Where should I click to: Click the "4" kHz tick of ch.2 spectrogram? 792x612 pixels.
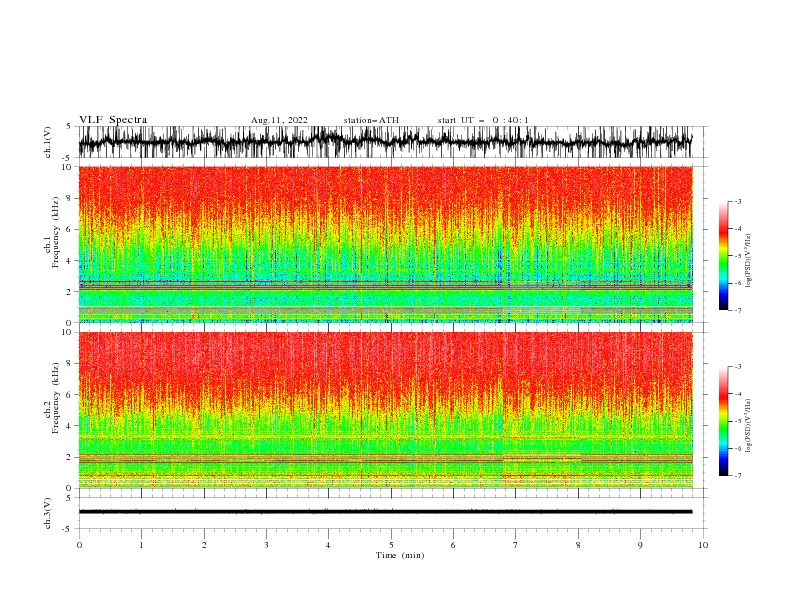point(69,426)
